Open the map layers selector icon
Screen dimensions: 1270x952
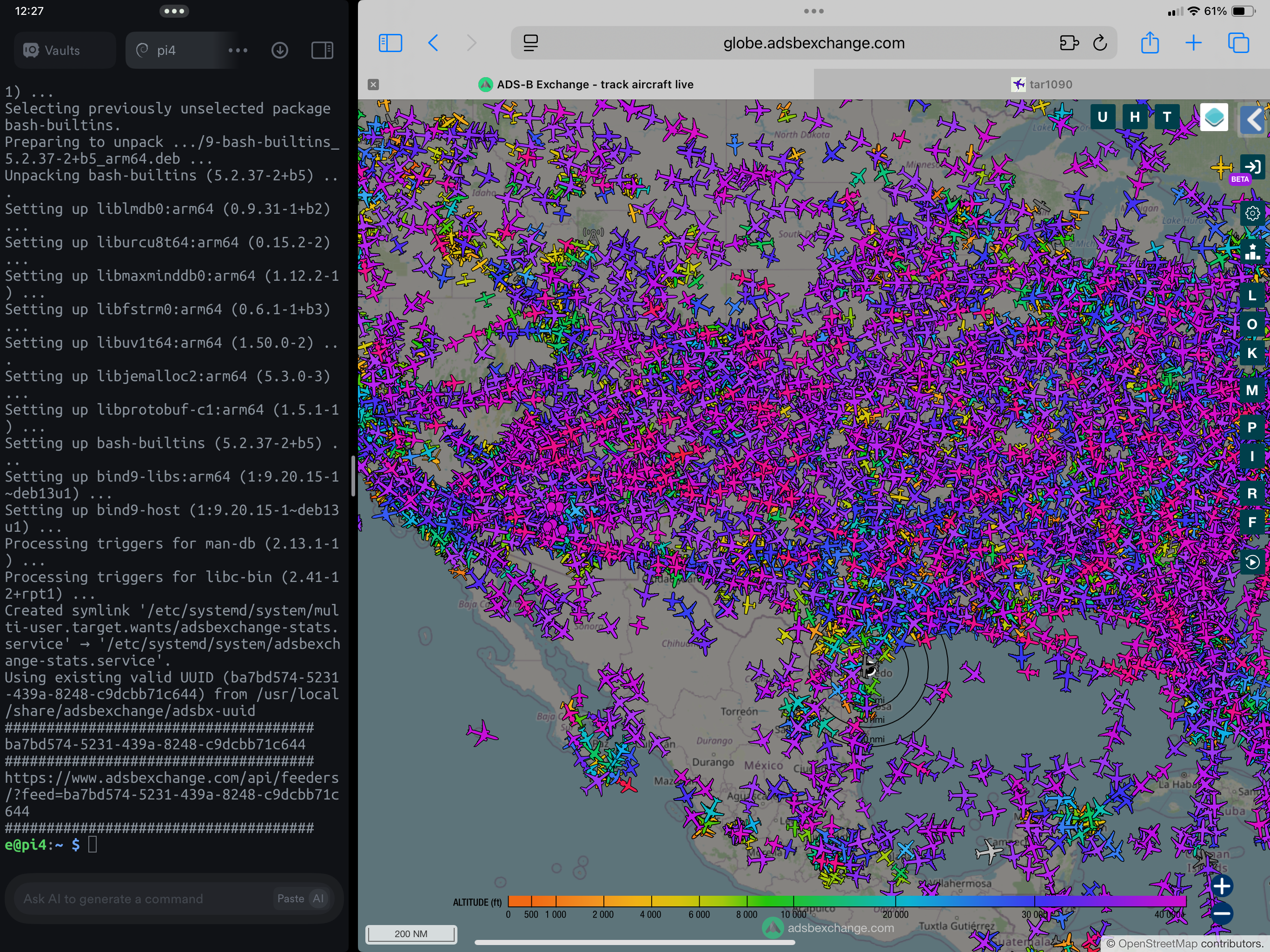coord(1213,118)
